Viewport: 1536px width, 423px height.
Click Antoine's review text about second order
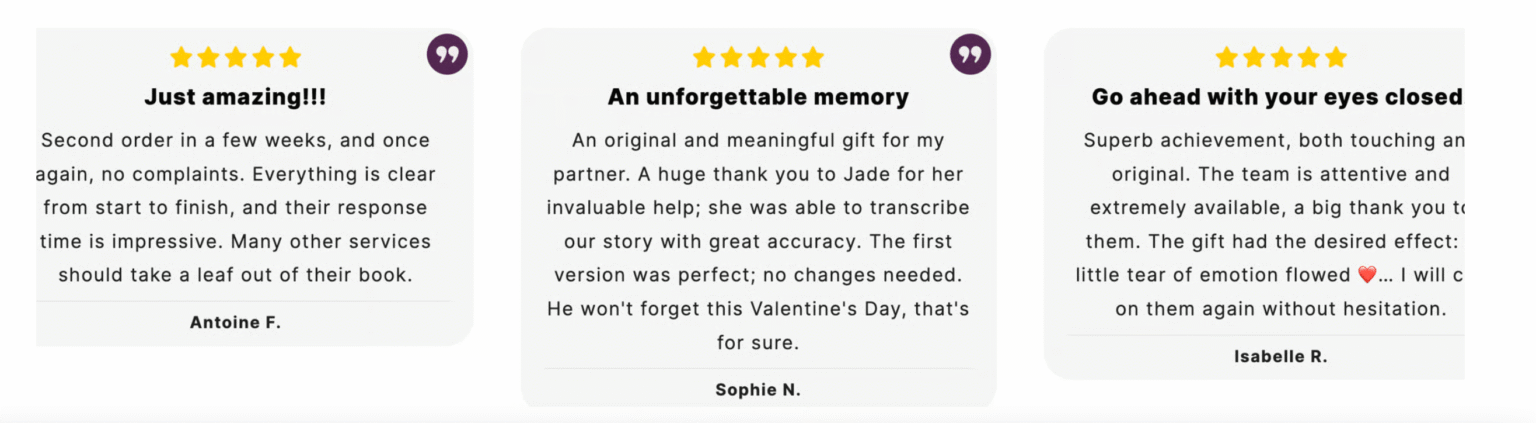pyautogui.click(x=236, y=207)
